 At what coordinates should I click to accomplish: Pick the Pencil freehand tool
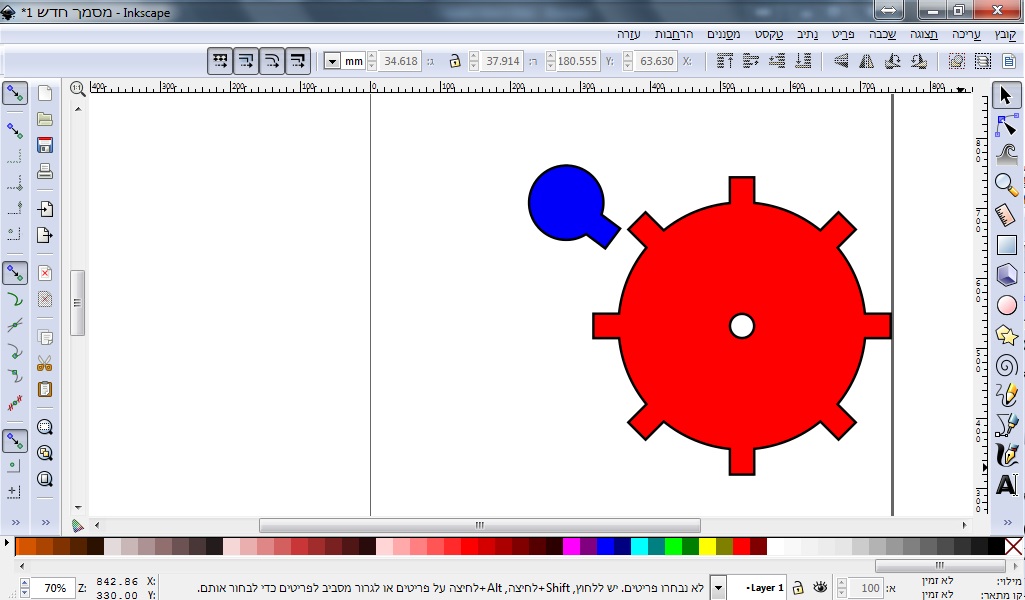point(1006,395)
